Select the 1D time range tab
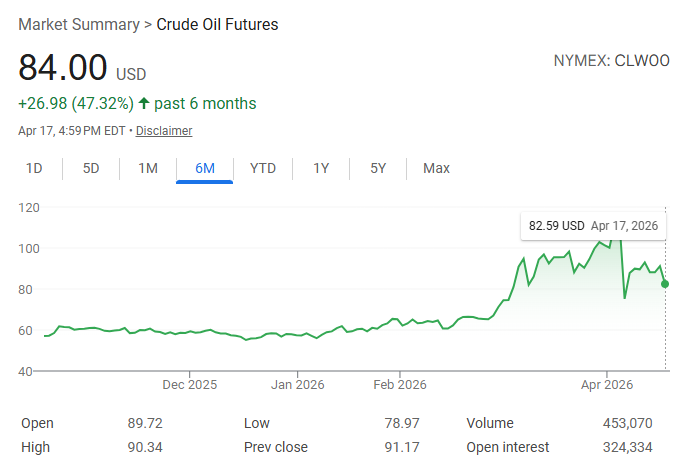This screenshot has height=467, width=680. 34,168
